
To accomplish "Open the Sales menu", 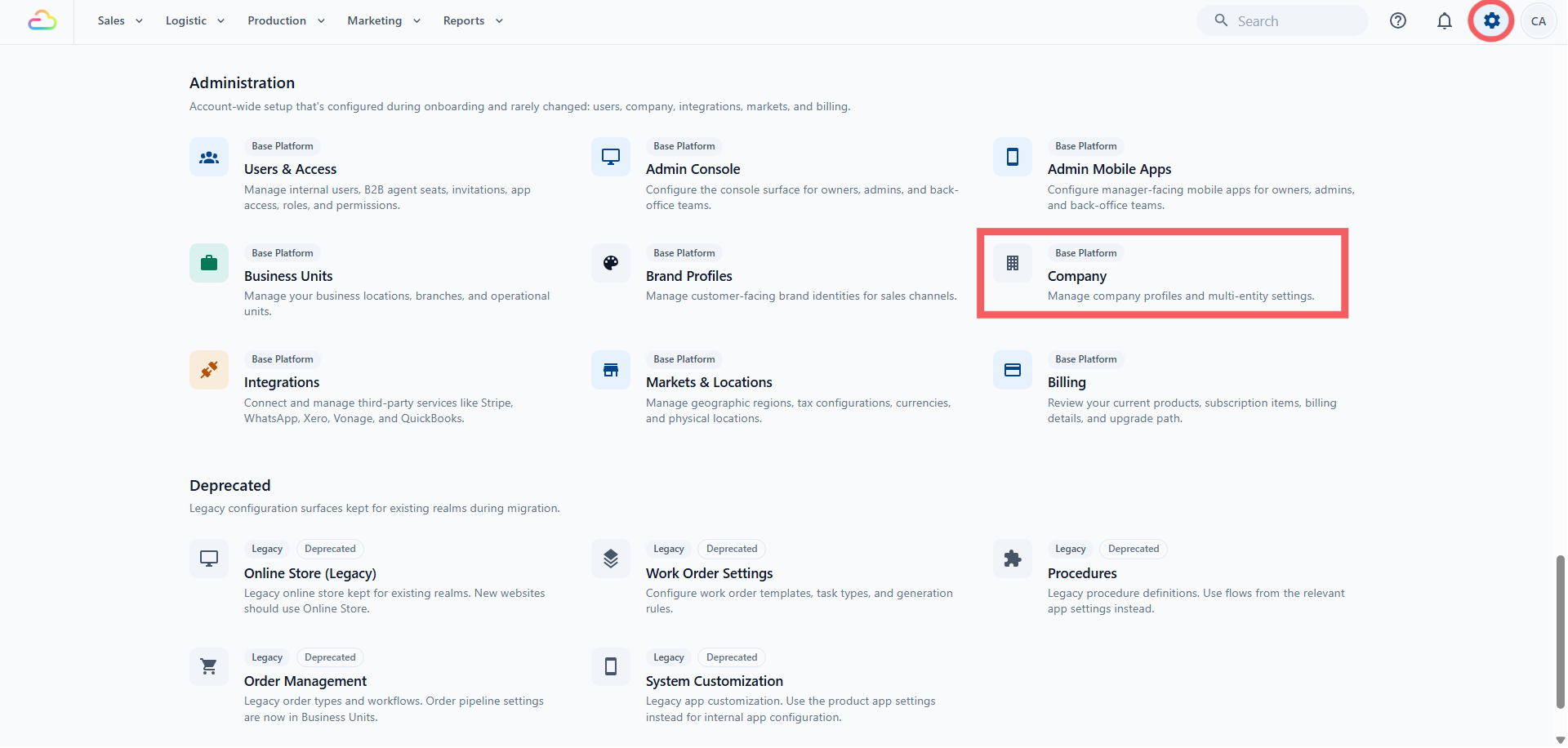I will (x=120, y=20).
